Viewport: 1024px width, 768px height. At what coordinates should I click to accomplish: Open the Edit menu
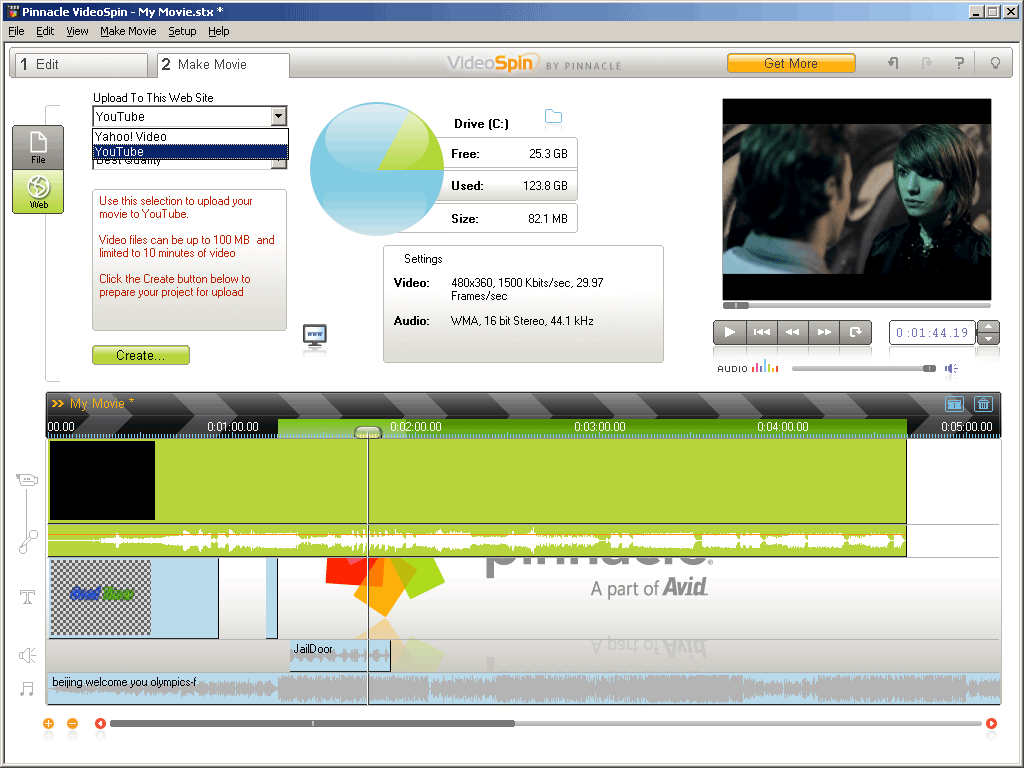click(45, 31)
